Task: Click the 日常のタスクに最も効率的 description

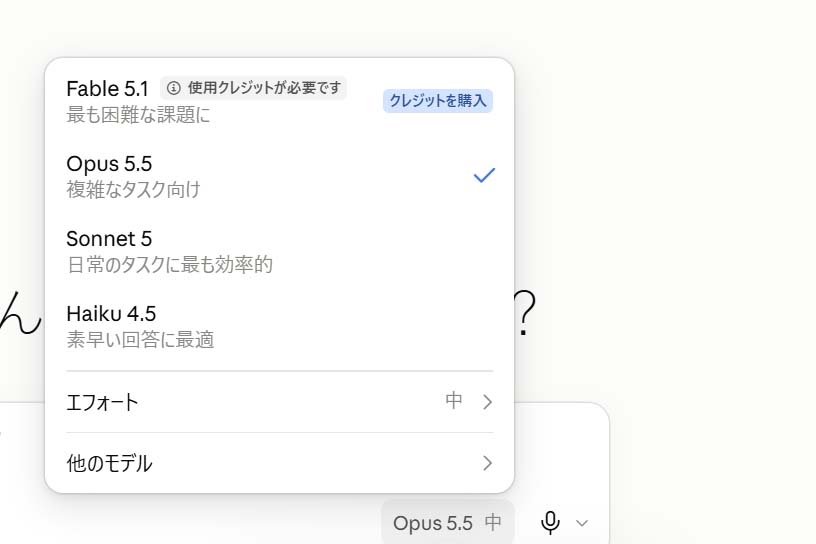Action: (170, 264)
